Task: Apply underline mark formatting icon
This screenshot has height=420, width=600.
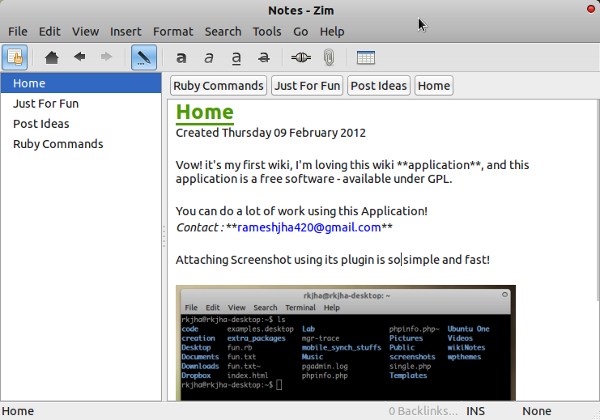Action: pyautogui.click(x=236, y=57)
